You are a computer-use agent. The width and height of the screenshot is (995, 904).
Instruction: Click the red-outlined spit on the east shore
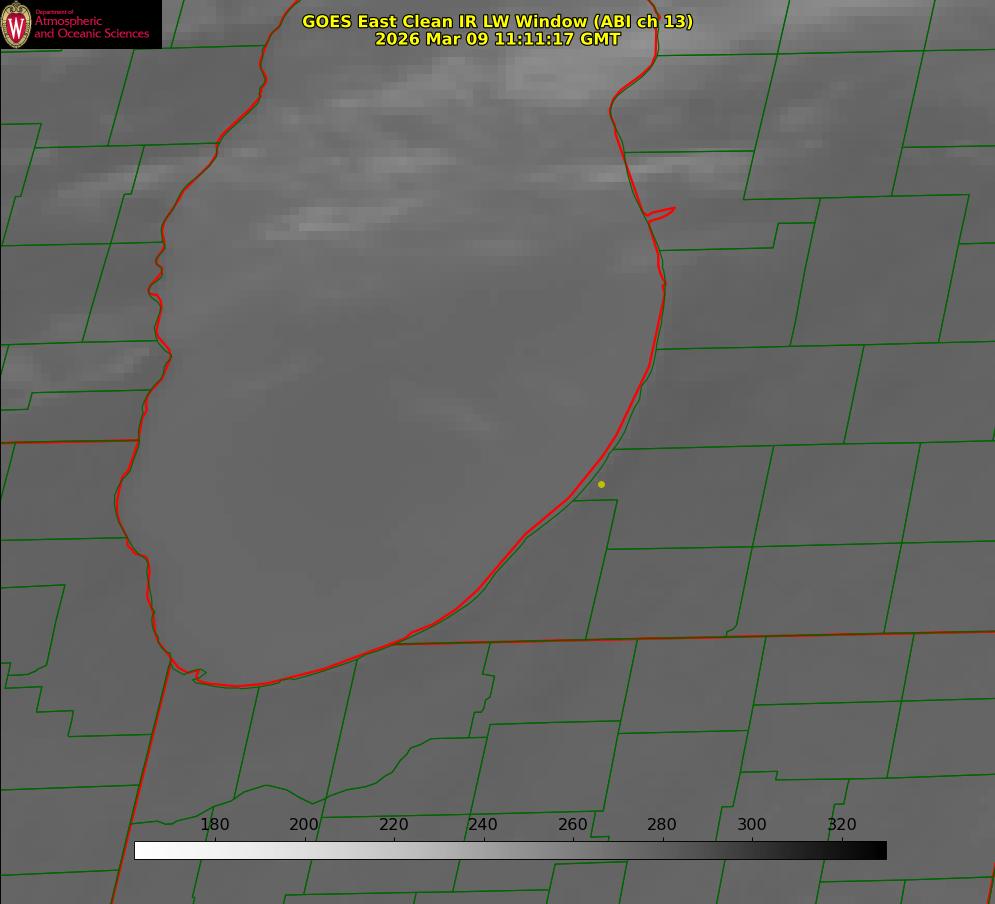point(662,213)
